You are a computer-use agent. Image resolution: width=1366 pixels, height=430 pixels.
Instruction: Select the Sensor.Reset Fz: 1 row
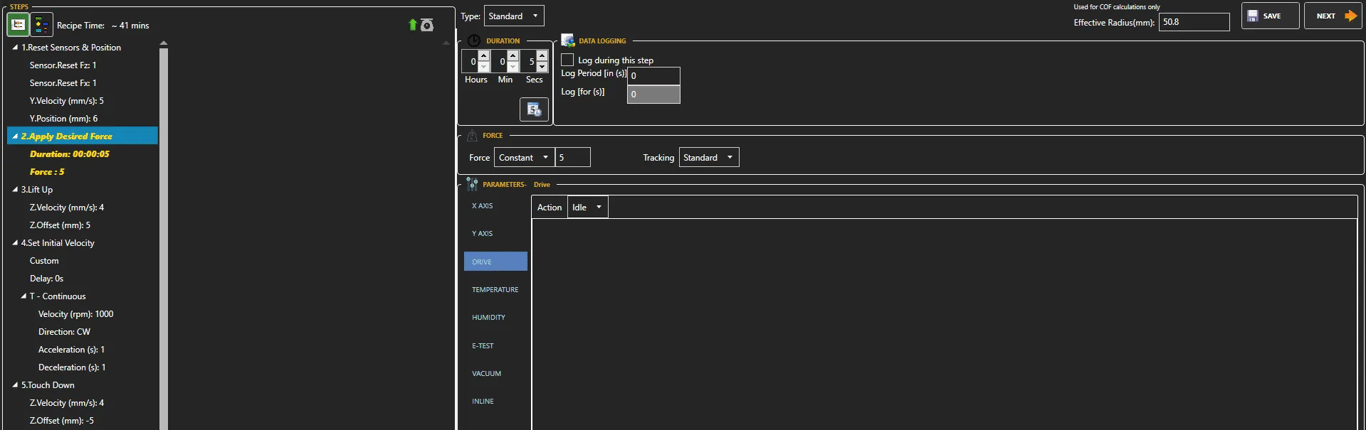coord(63,66)
